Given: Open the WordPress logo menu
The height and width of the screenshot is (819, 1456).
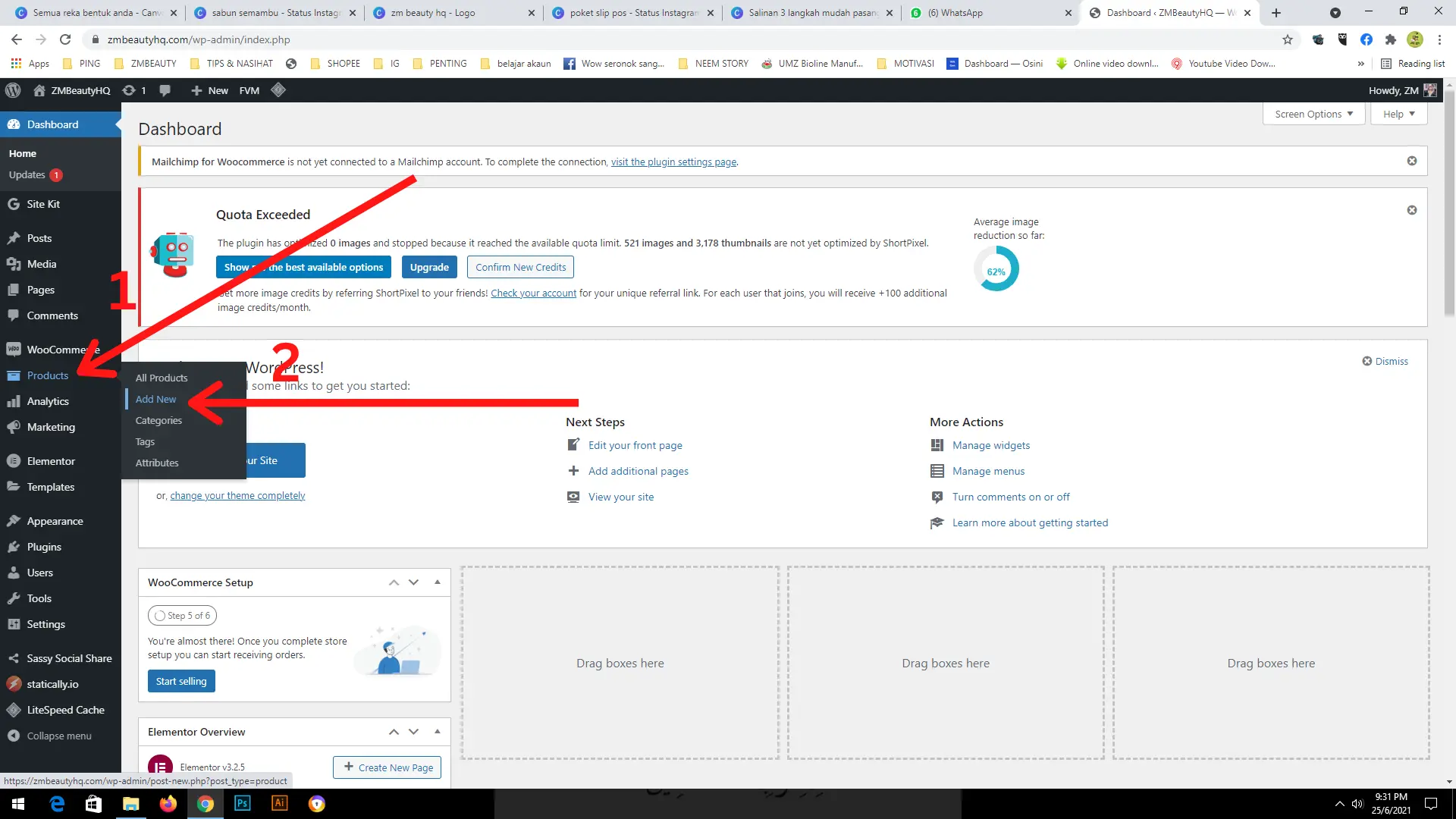Looking at the screenshot, I should click(13, 90).
